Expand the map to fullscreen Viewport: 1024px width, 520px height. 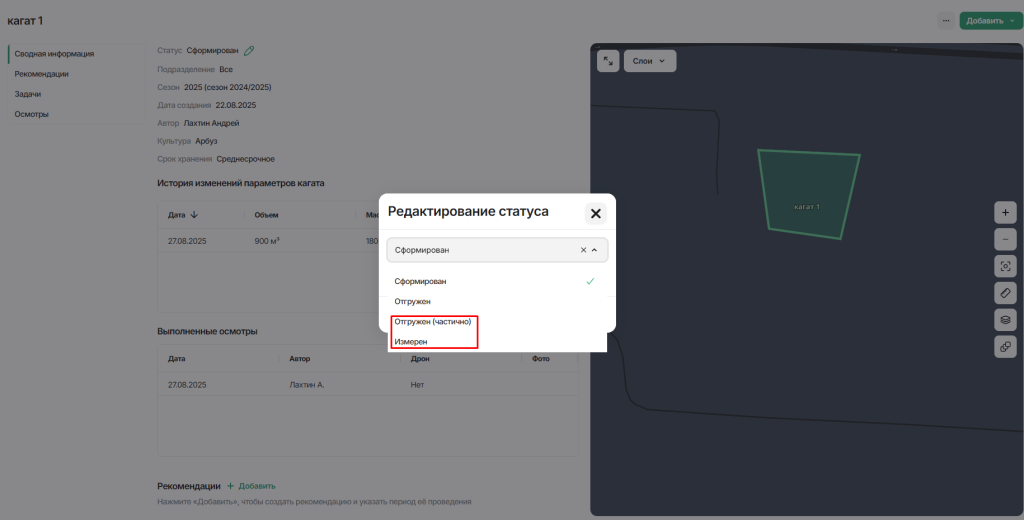pos(608,61)
